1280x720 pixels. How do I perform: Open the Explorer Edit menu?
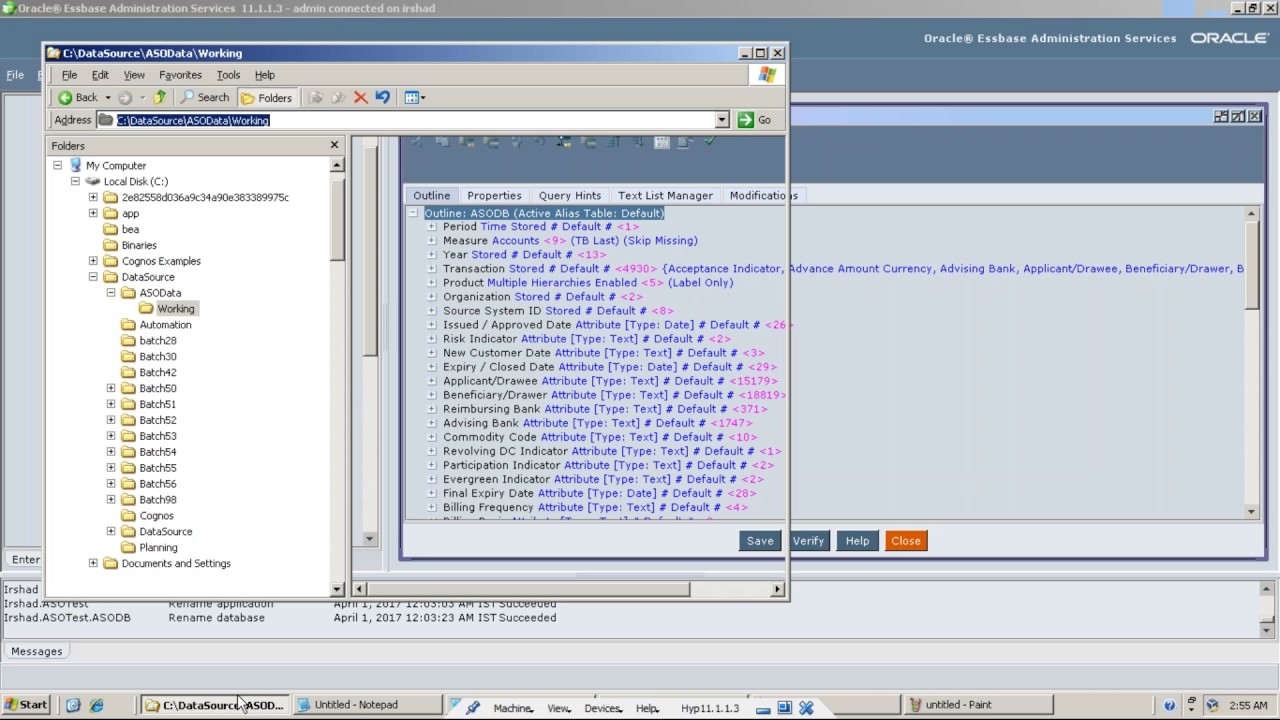coord(100,75)
